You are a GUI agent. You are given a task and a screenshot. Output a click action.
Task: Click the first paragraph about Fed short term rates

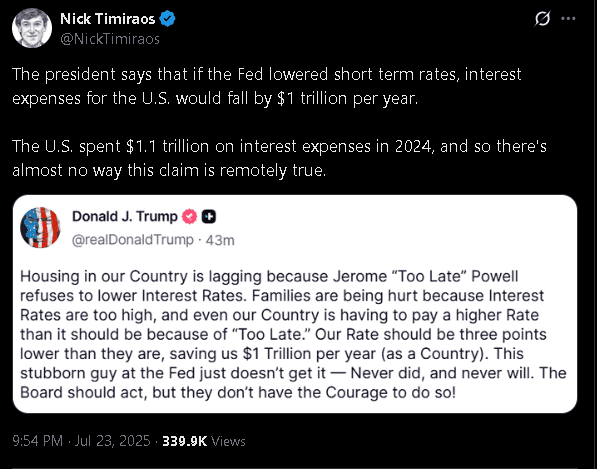(x=267, y=86)
